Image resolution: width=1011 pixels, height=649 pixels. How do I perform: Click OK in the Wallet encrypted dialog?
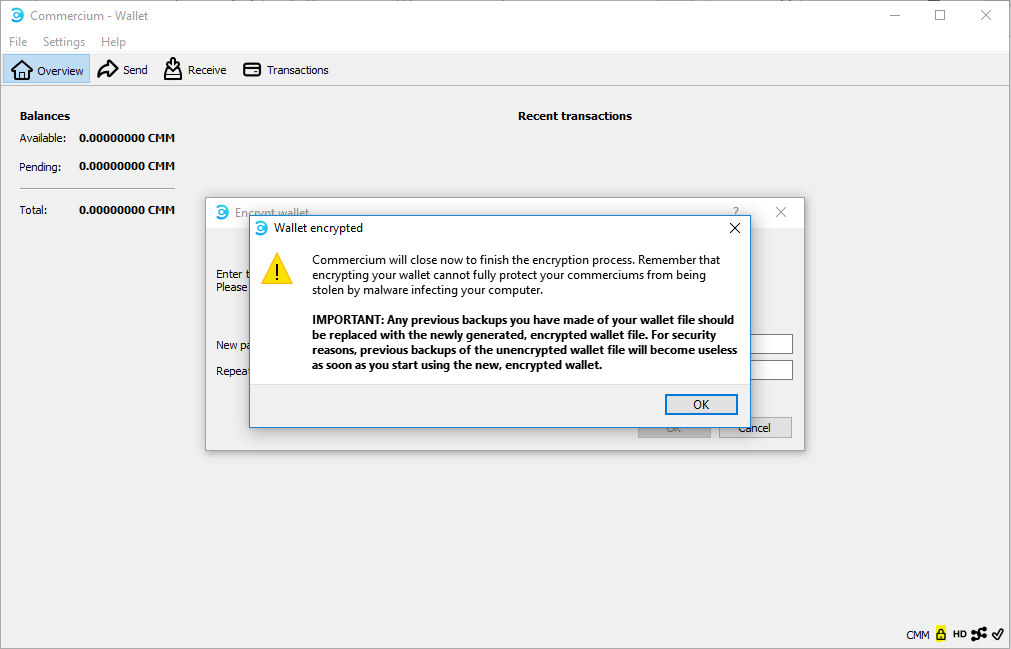[x=701, y=405]
